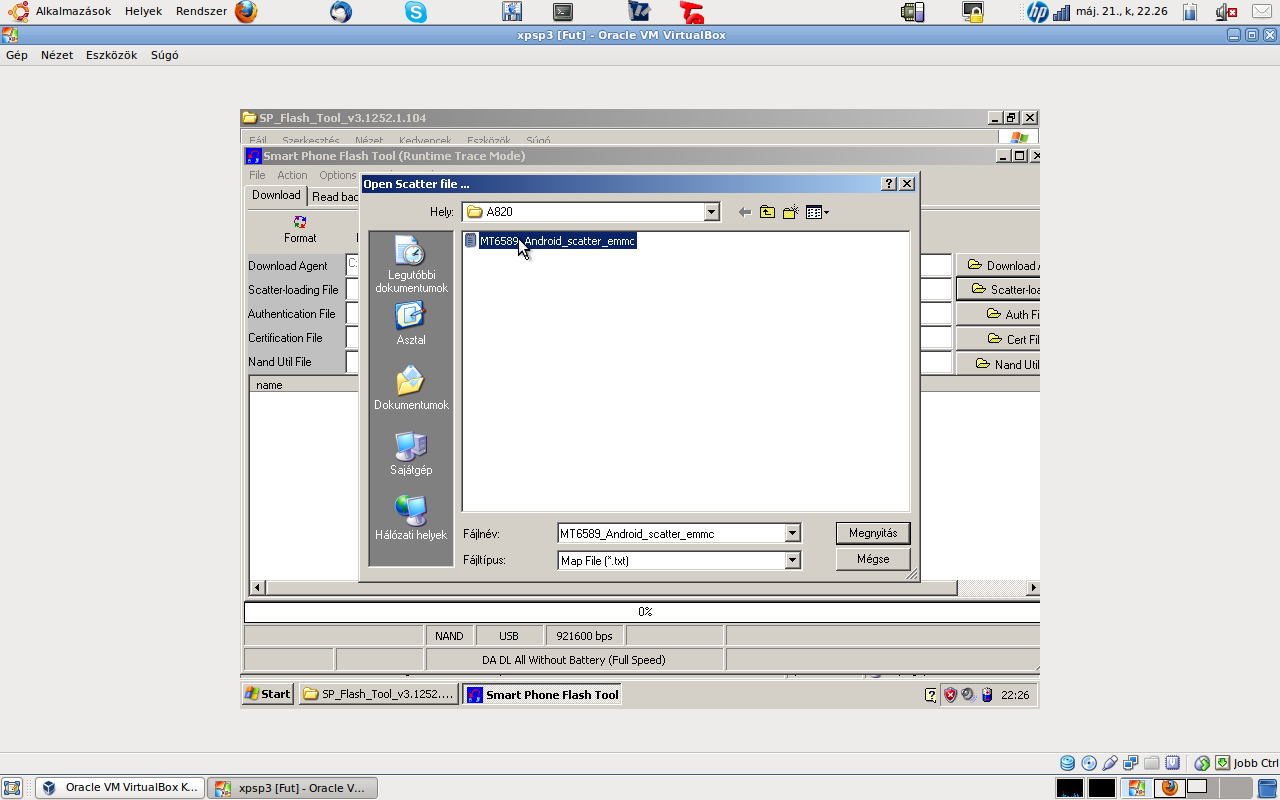Select the MT6589_Android_scatter_emmc file
Viewport: 1280px width, 800px height.
[x=556, y=241]
